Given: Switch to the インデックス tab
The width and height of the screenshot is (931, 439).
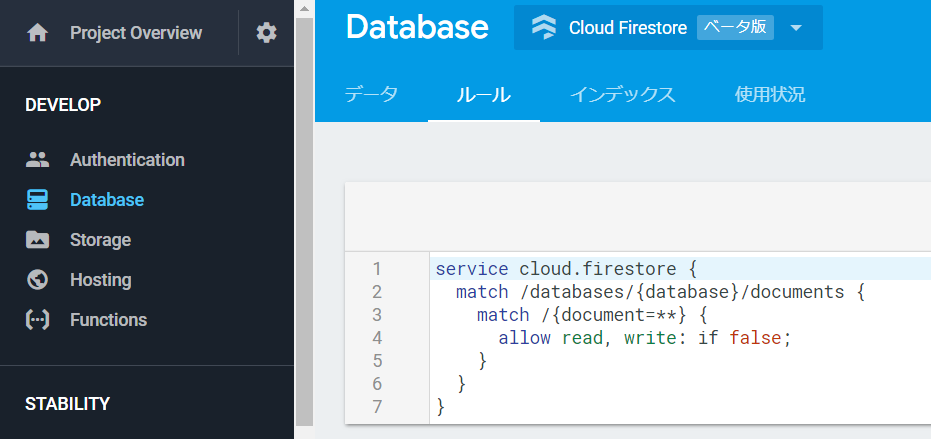Looking at the screenshot, I should point(622,94).
